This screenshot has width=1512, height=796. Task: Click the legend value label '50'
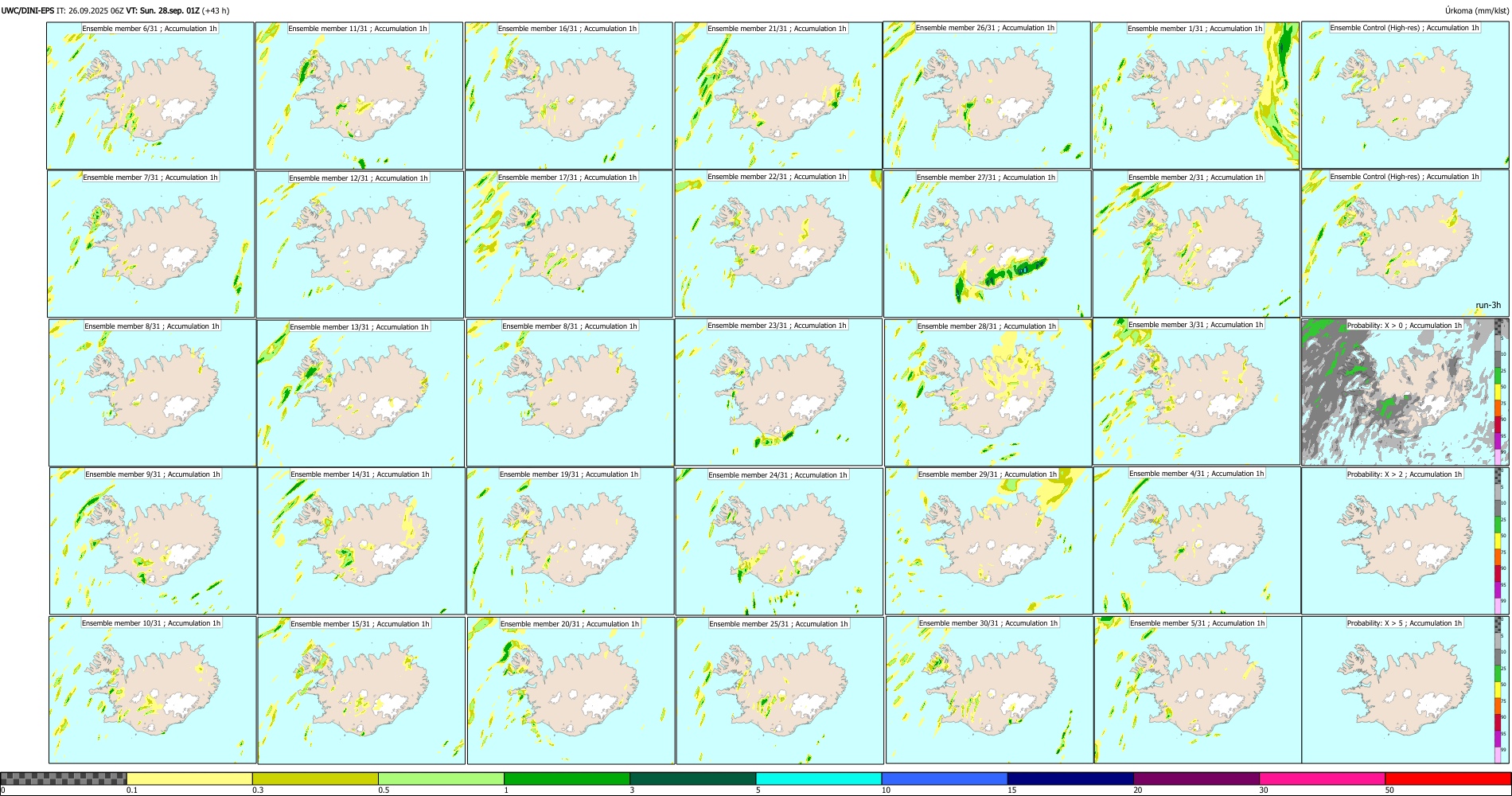coord(1389,790)
